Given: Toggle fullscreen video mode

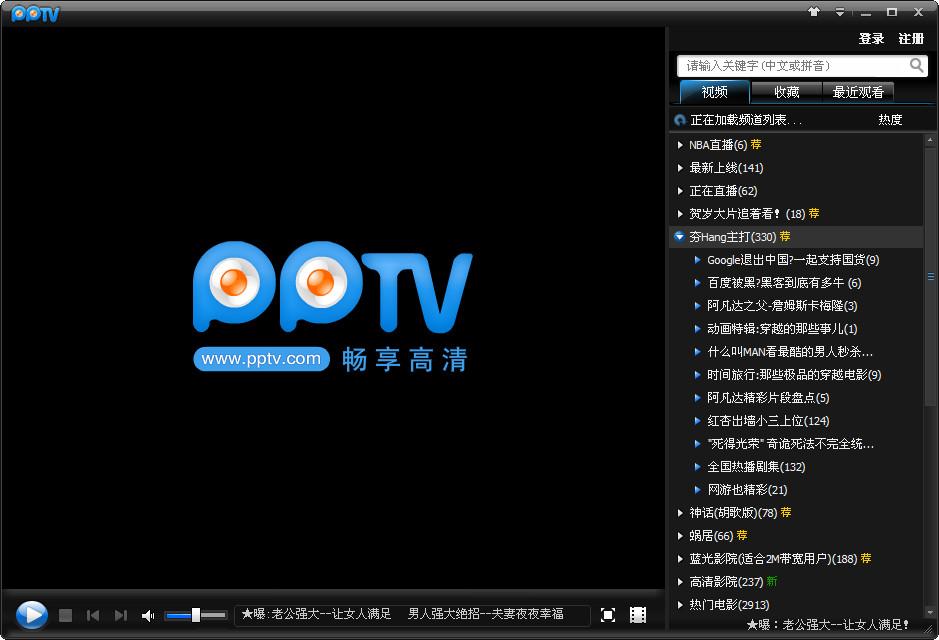Looking at the screenshot, I should click(x=608, y=616).
